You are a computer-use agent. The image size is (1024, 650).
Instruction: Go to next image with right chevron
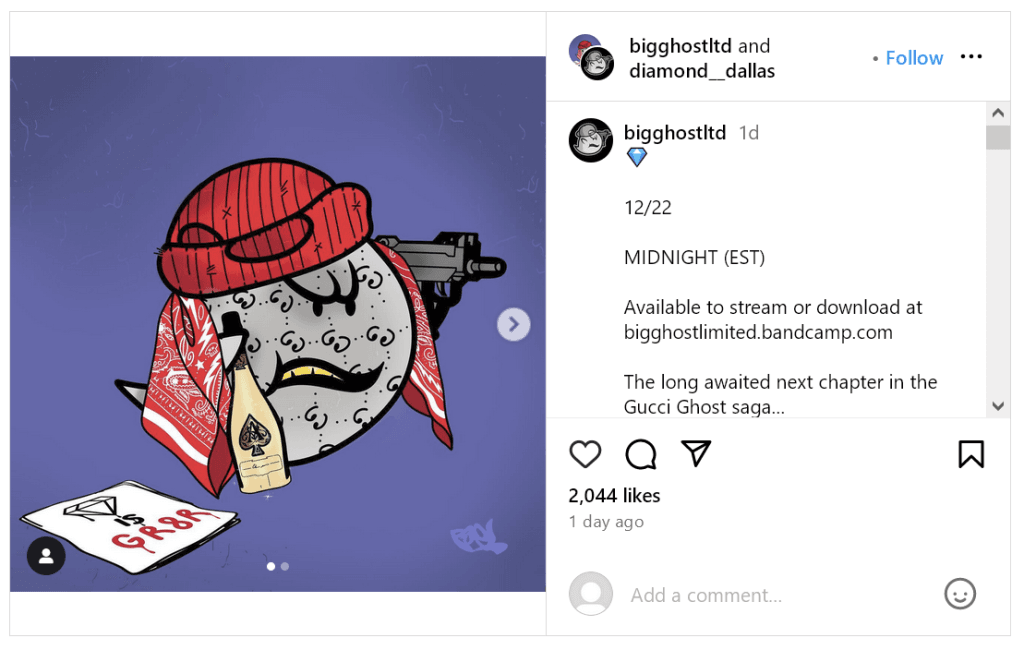point(513,324)
